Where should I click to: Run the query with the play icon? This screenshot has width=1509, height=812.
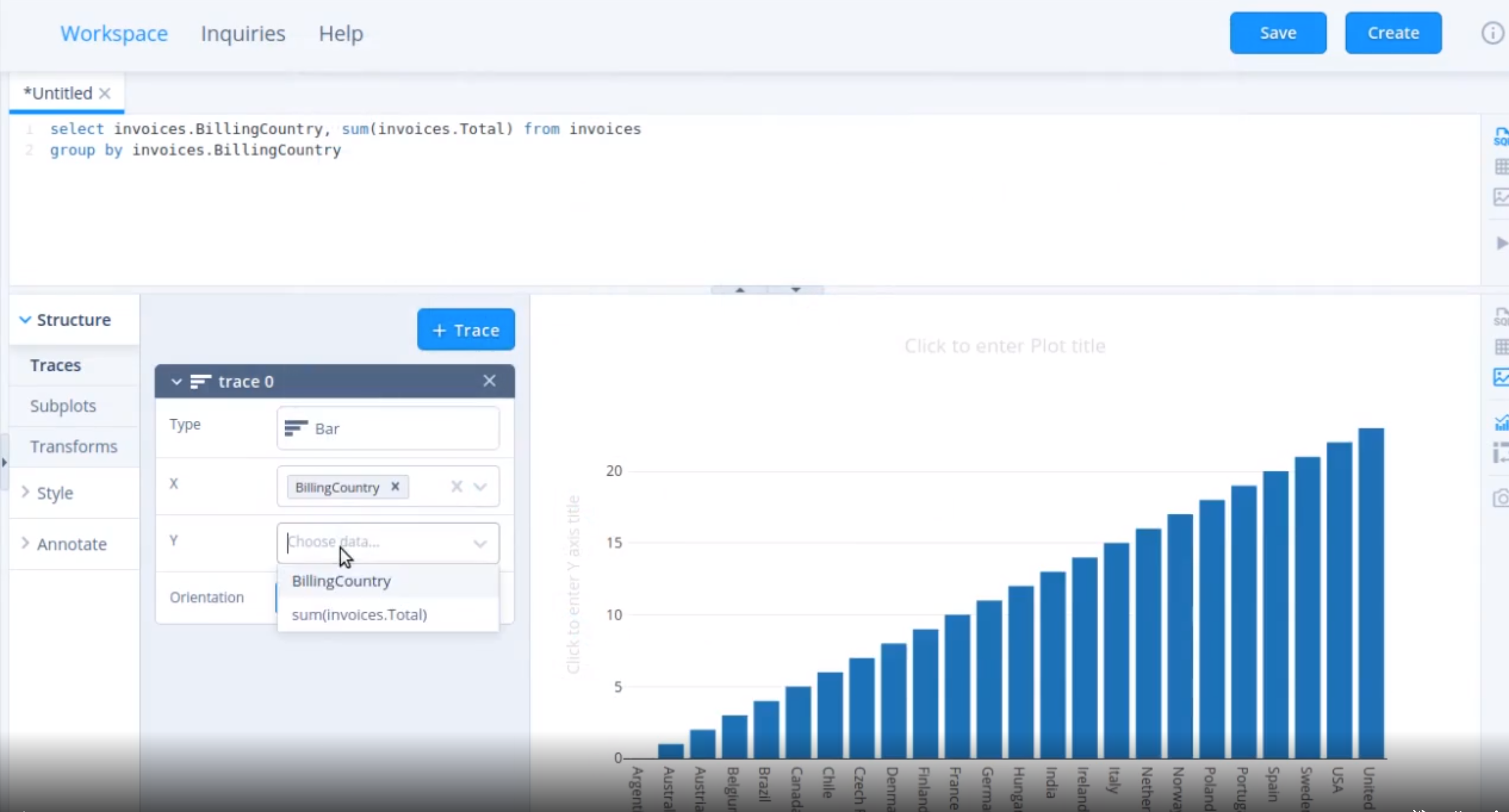point(1501,243)
